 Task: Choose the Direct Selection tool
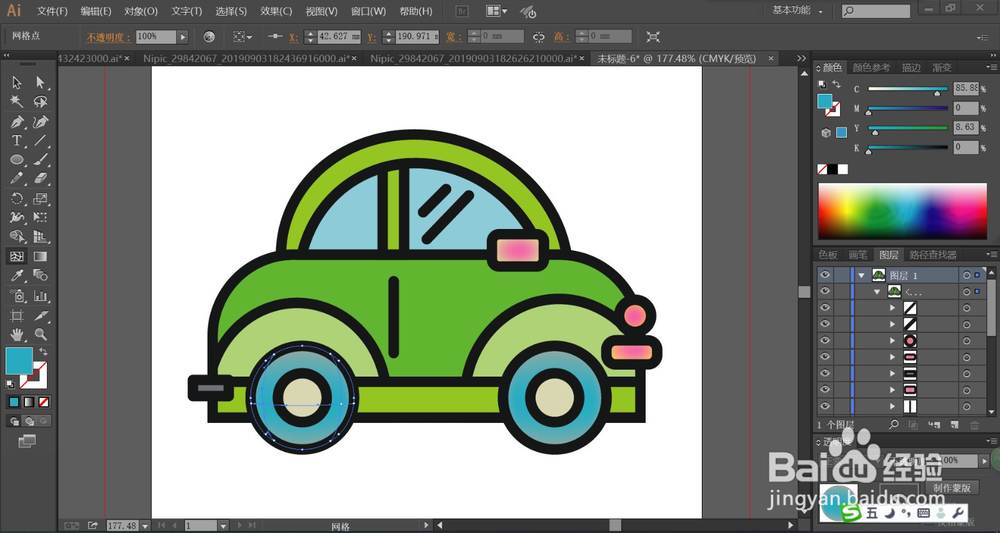41,82
